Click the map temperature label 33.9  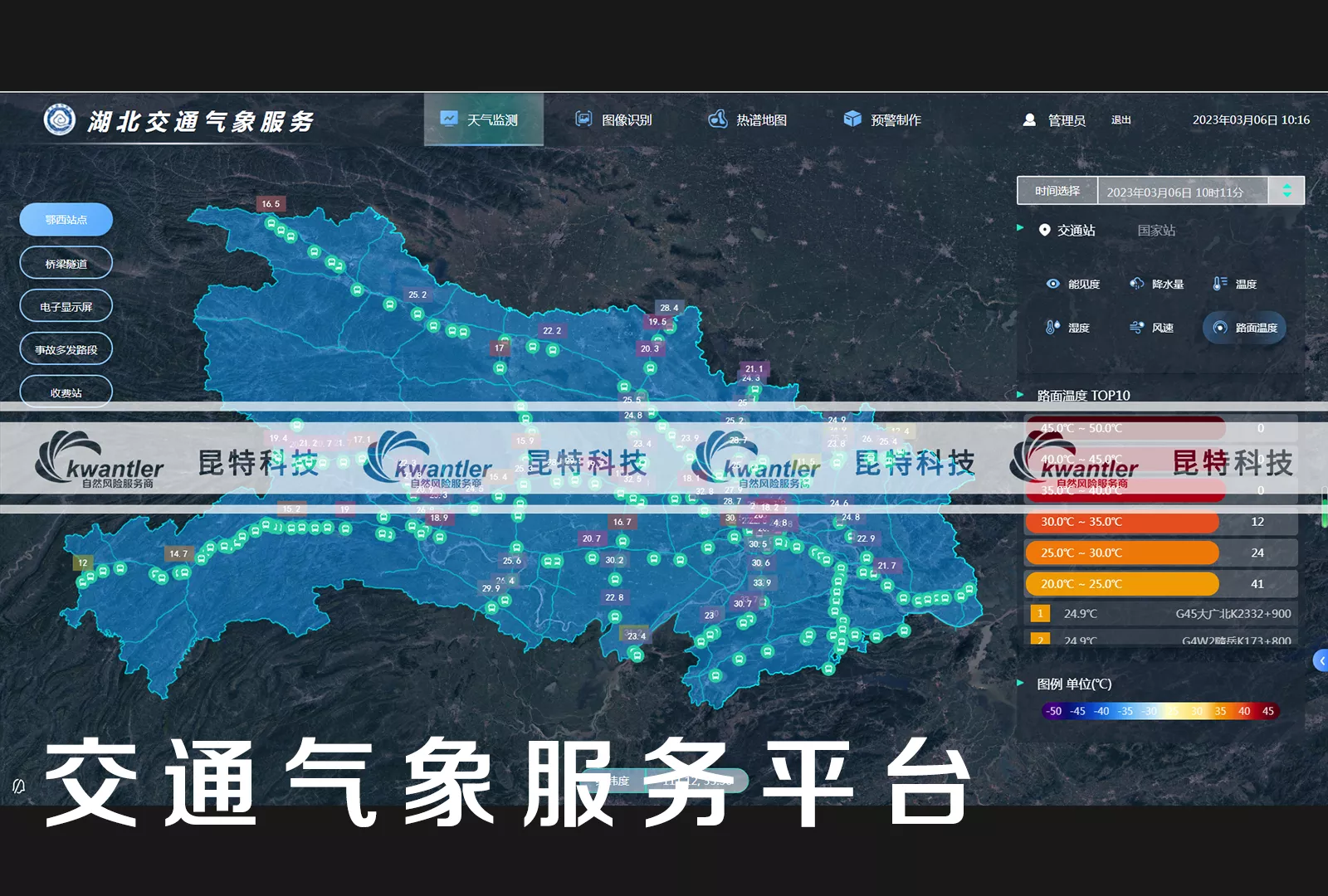(x=762, y=583)
